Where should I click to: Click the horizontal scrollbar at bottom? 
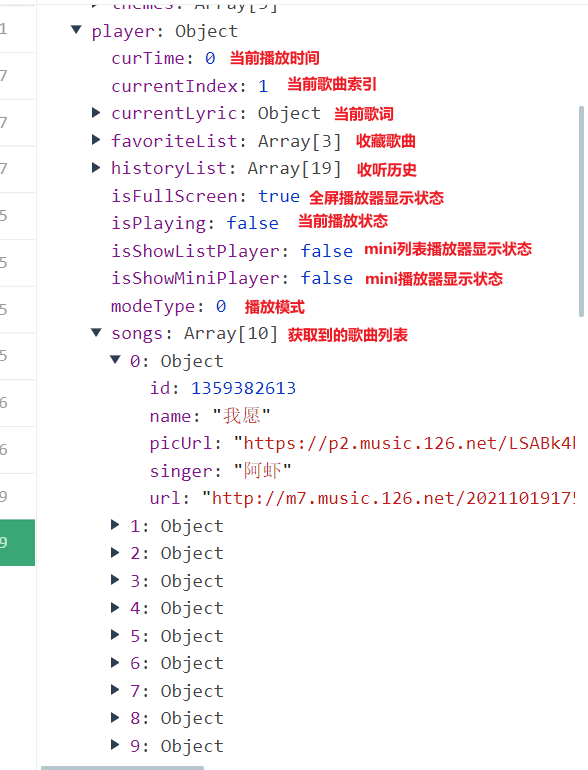[x=122, y=768]
